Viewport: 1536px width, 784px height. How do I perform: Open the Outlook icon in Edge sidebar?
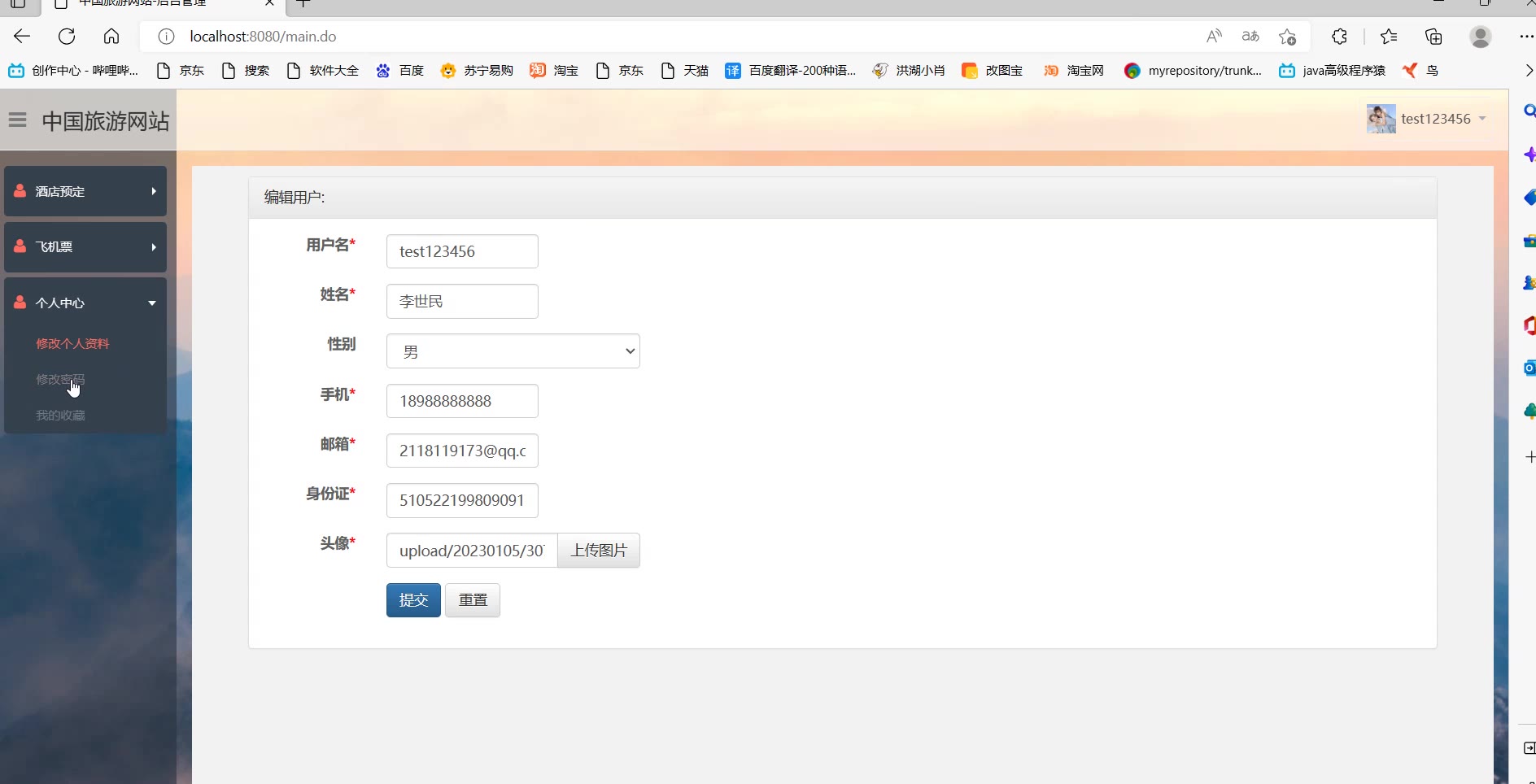pyautogui.click(x=1529, y=368)
